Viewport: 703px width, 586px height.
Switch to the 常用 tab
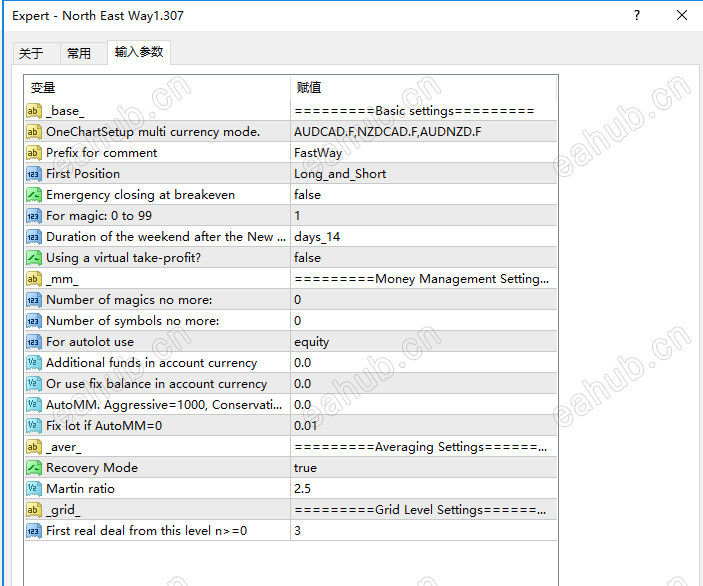coord(84,54)
